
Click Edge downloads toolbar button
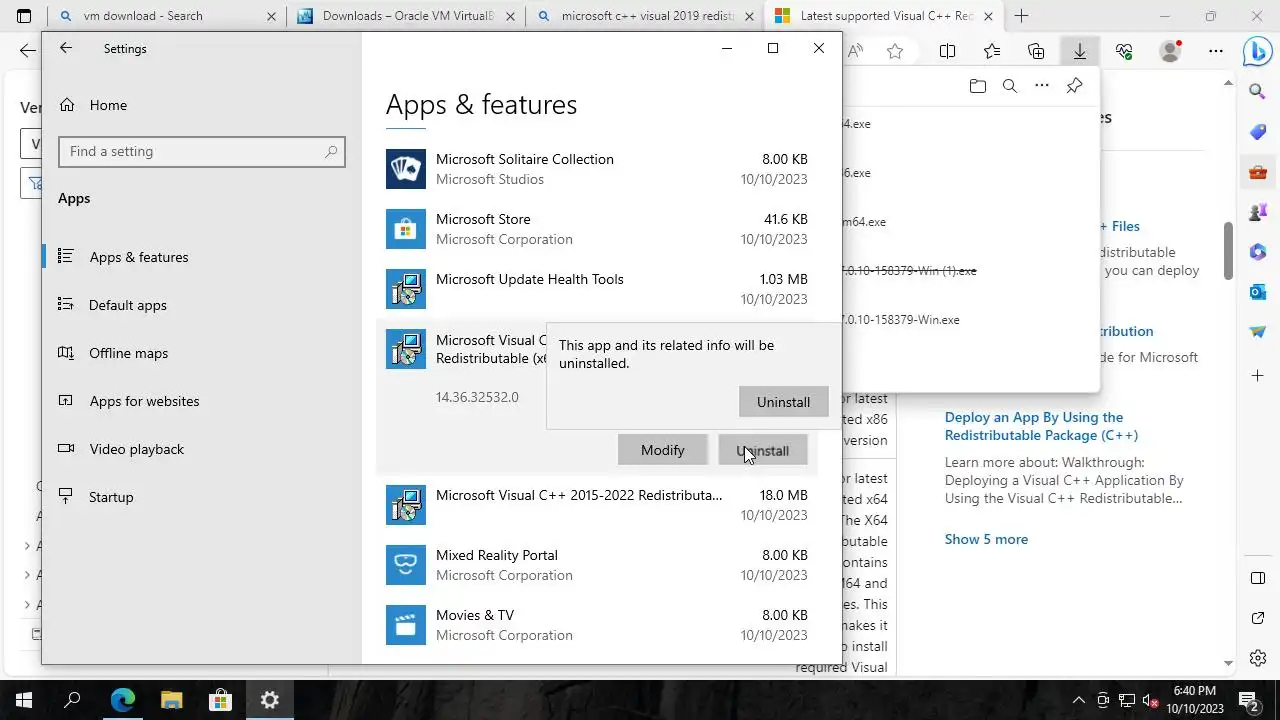[x=1080, y=51]
